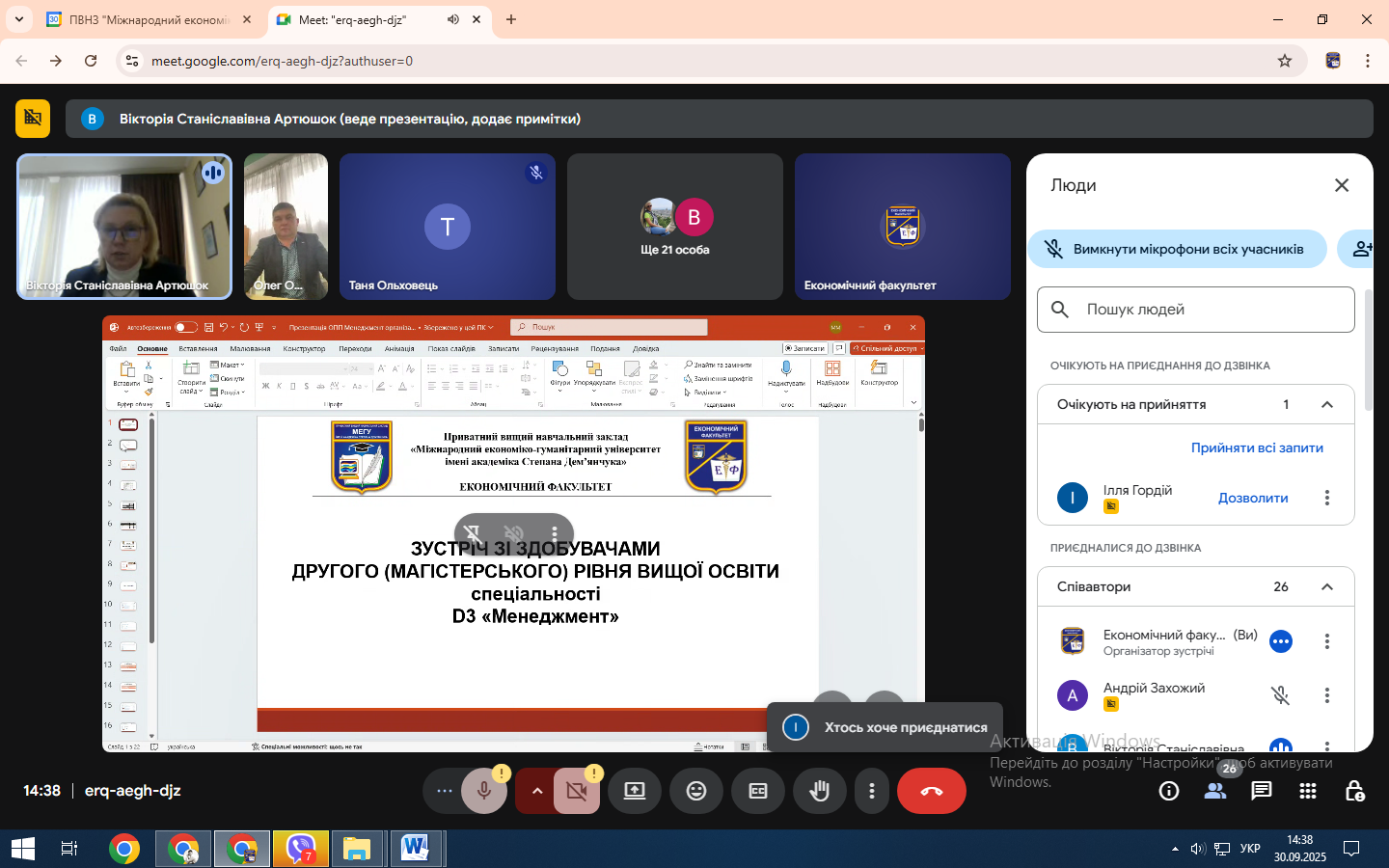
Task: Open the meeting details info icon
Action: [1169, 791]
